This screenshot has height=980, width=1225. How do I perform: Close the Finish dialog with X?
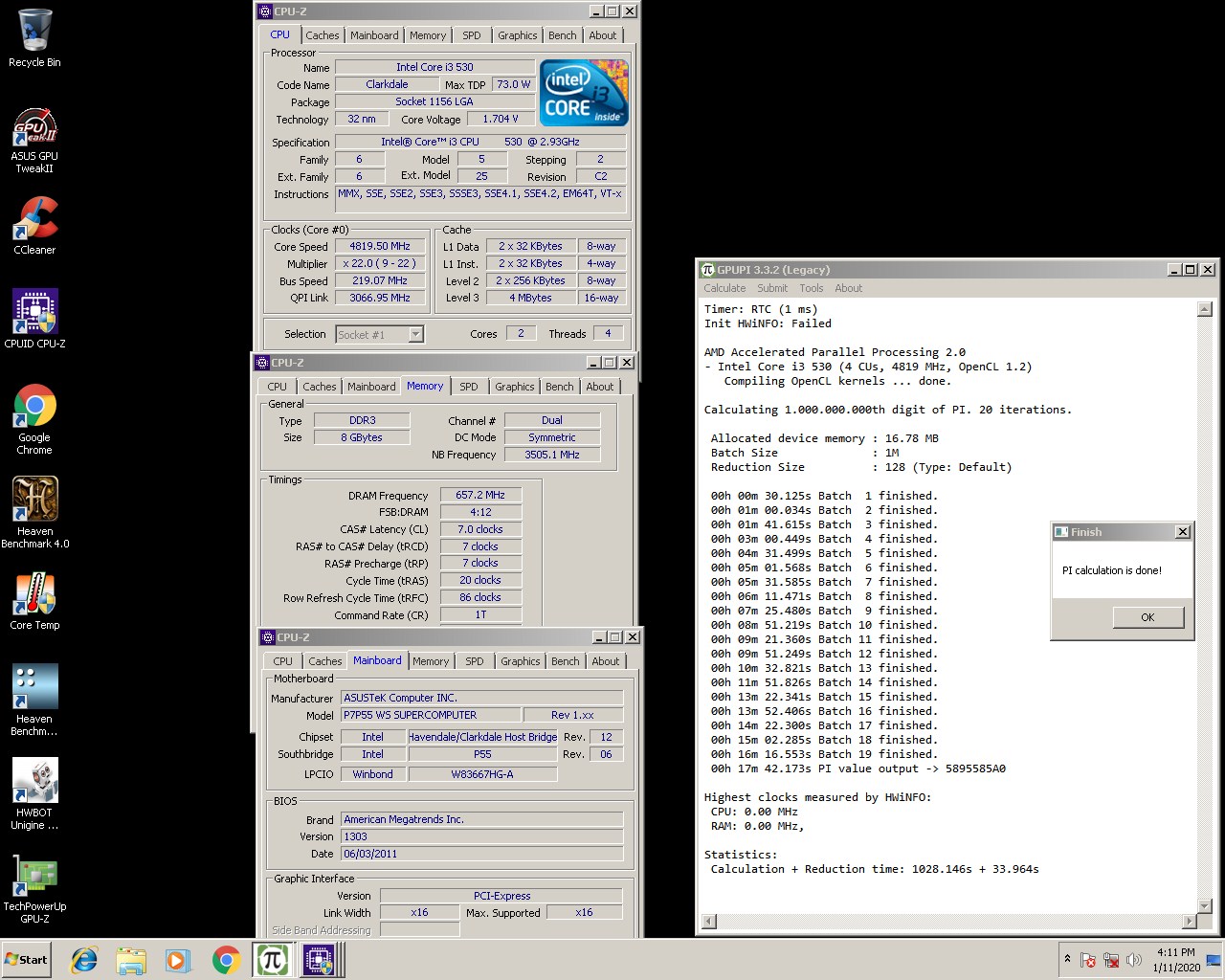[x=1183, y=532]
